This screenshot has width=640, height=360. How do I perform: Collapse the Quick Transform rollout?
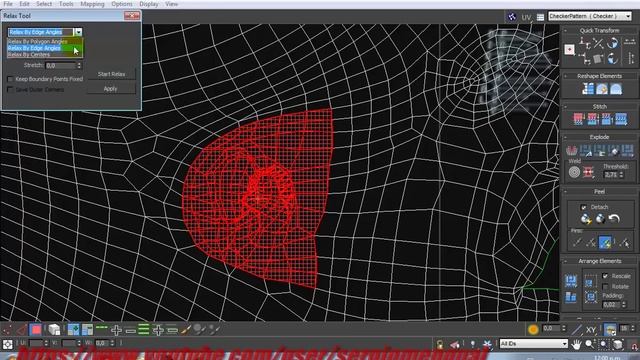[x=566, y=31]
